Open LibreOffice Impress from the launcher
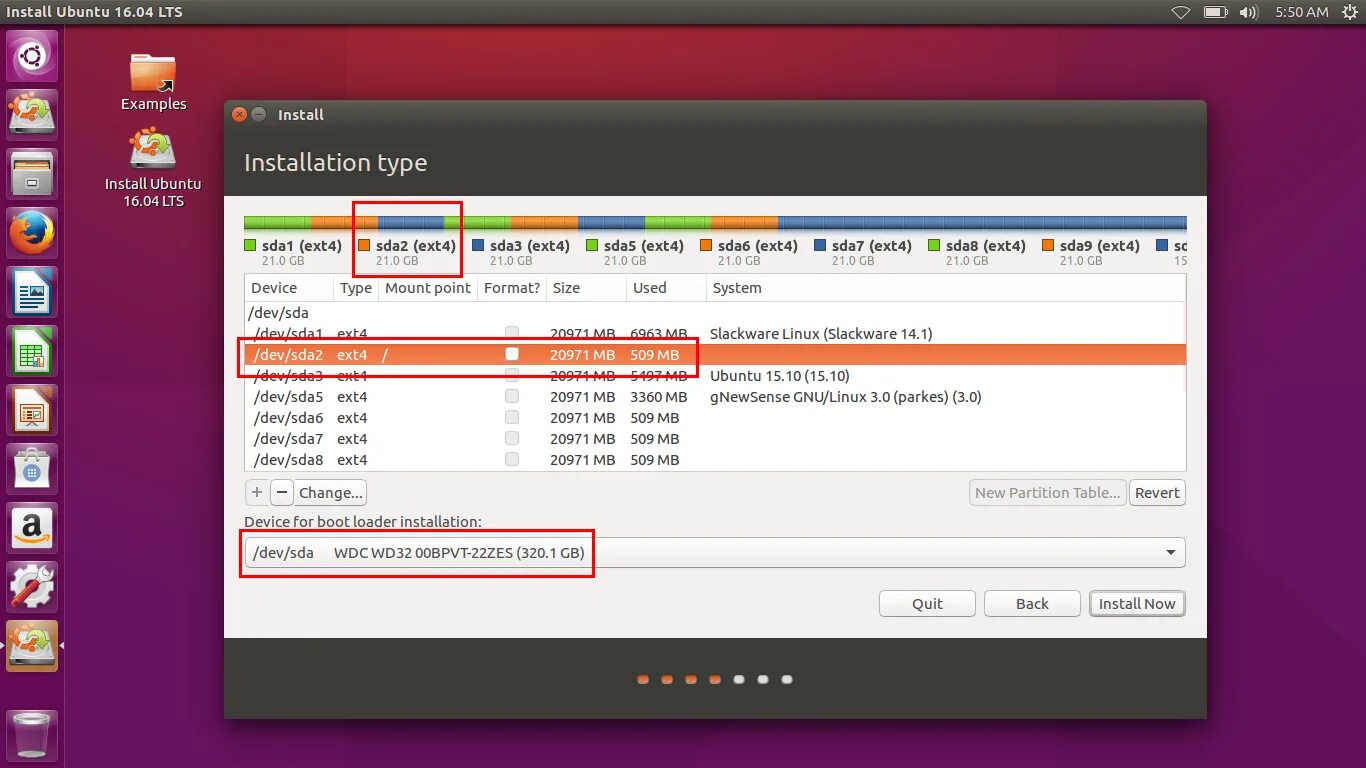 [x=32, y=410]
